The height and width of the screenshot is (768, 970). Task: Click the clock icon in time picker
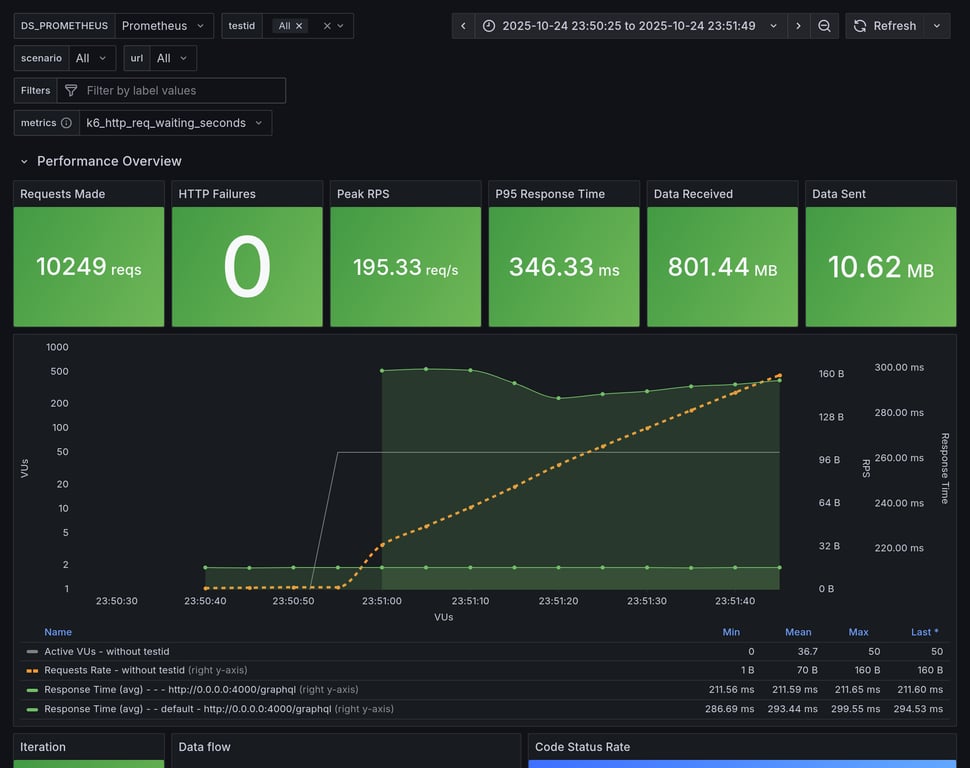(x=489, y=26)
